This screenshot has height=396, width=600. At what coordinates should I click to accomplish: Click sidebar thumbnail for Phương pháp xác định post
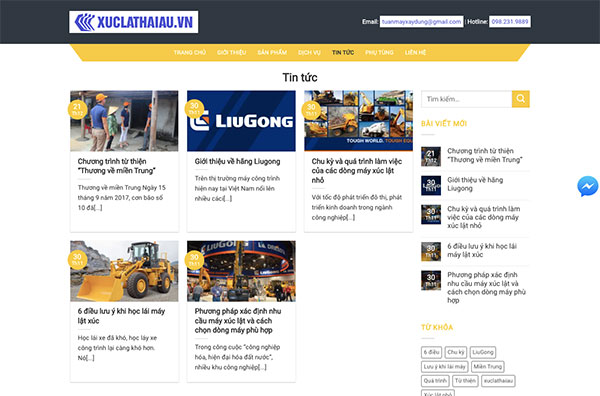click(x=431, y=280)
